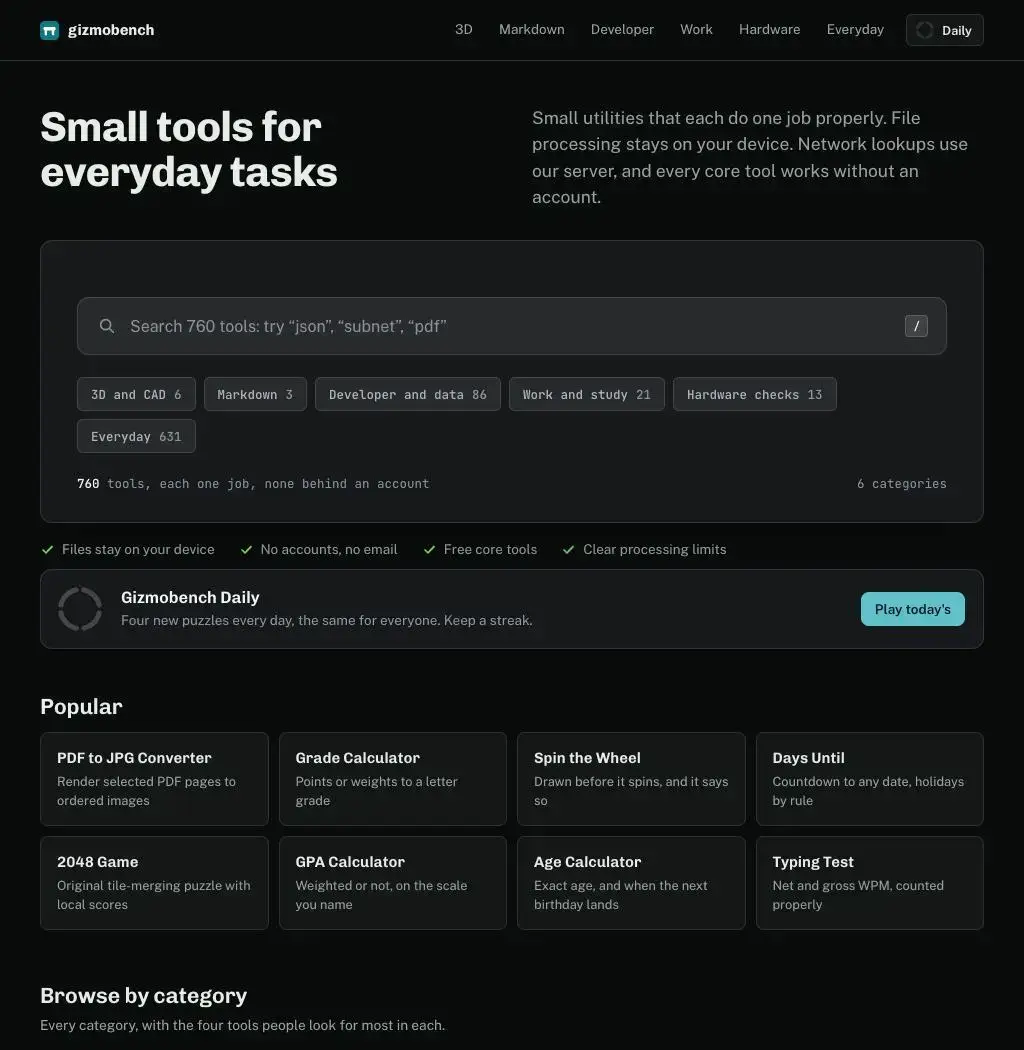Click the slash shortcut key badge
This screenshot has width=1024, height=1050.
pos(916,326)
